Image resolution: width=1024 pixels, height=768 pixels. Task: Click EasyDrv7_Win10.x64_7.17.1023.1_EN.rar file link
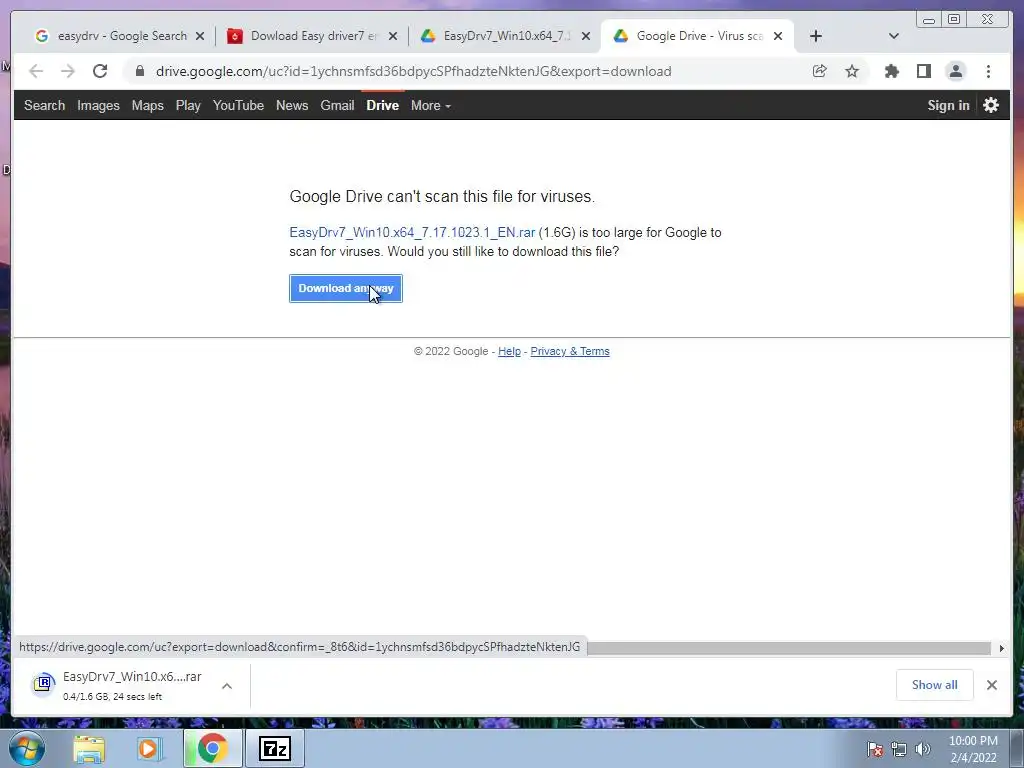coord(412,232)
